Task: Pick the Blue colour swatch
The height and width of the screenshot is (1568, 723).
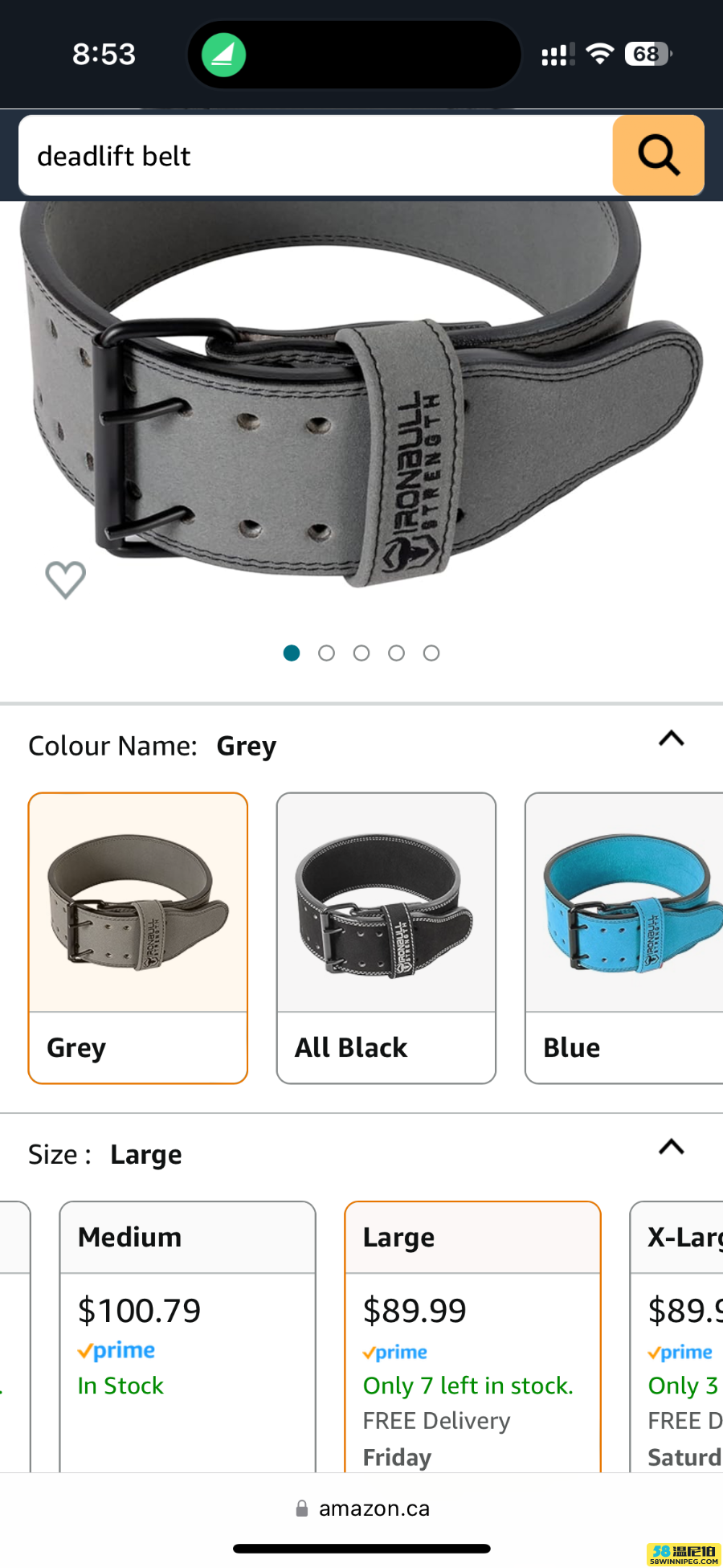Action: tap(624, 938)
